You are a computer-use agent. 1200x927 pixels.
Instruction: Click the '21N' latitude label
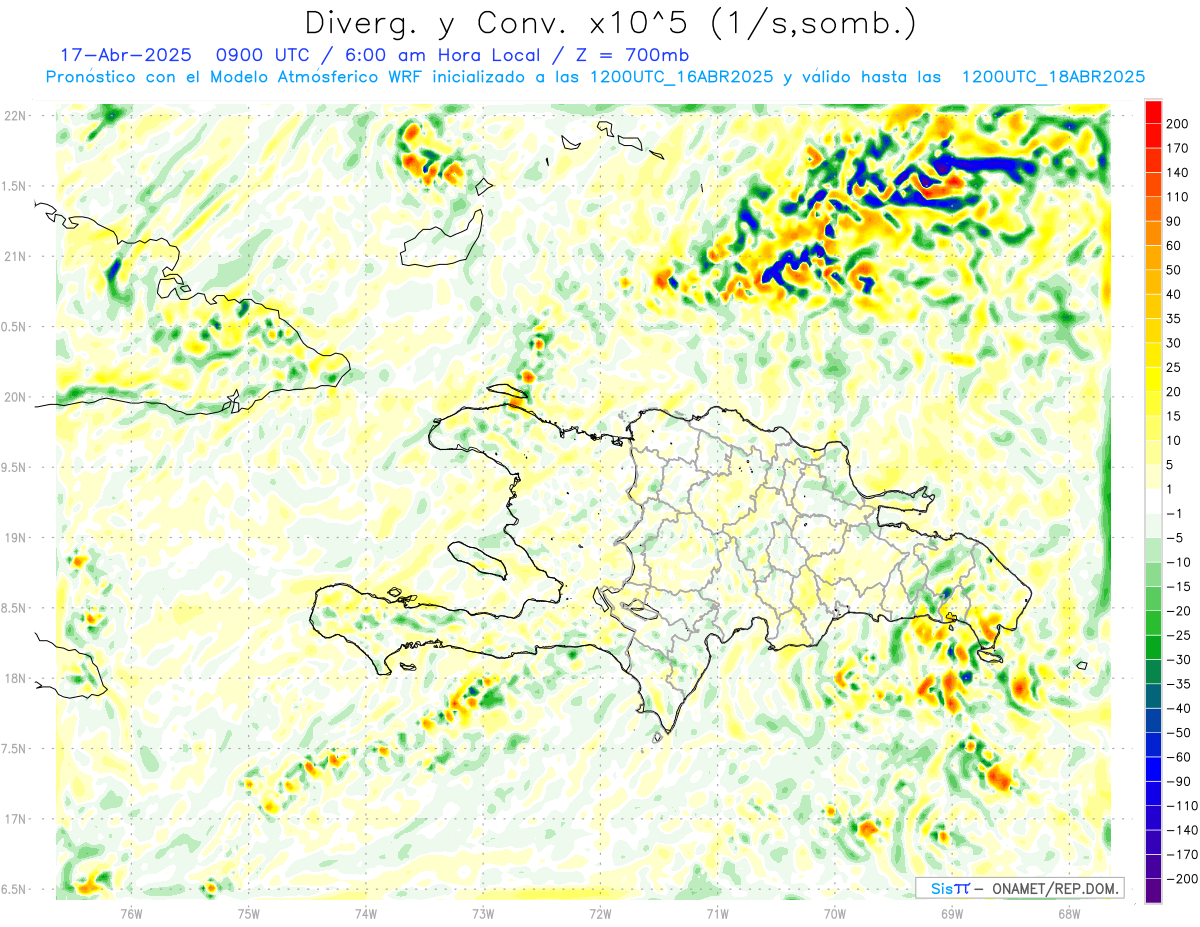pyautogui.click(x=15, y=256)
